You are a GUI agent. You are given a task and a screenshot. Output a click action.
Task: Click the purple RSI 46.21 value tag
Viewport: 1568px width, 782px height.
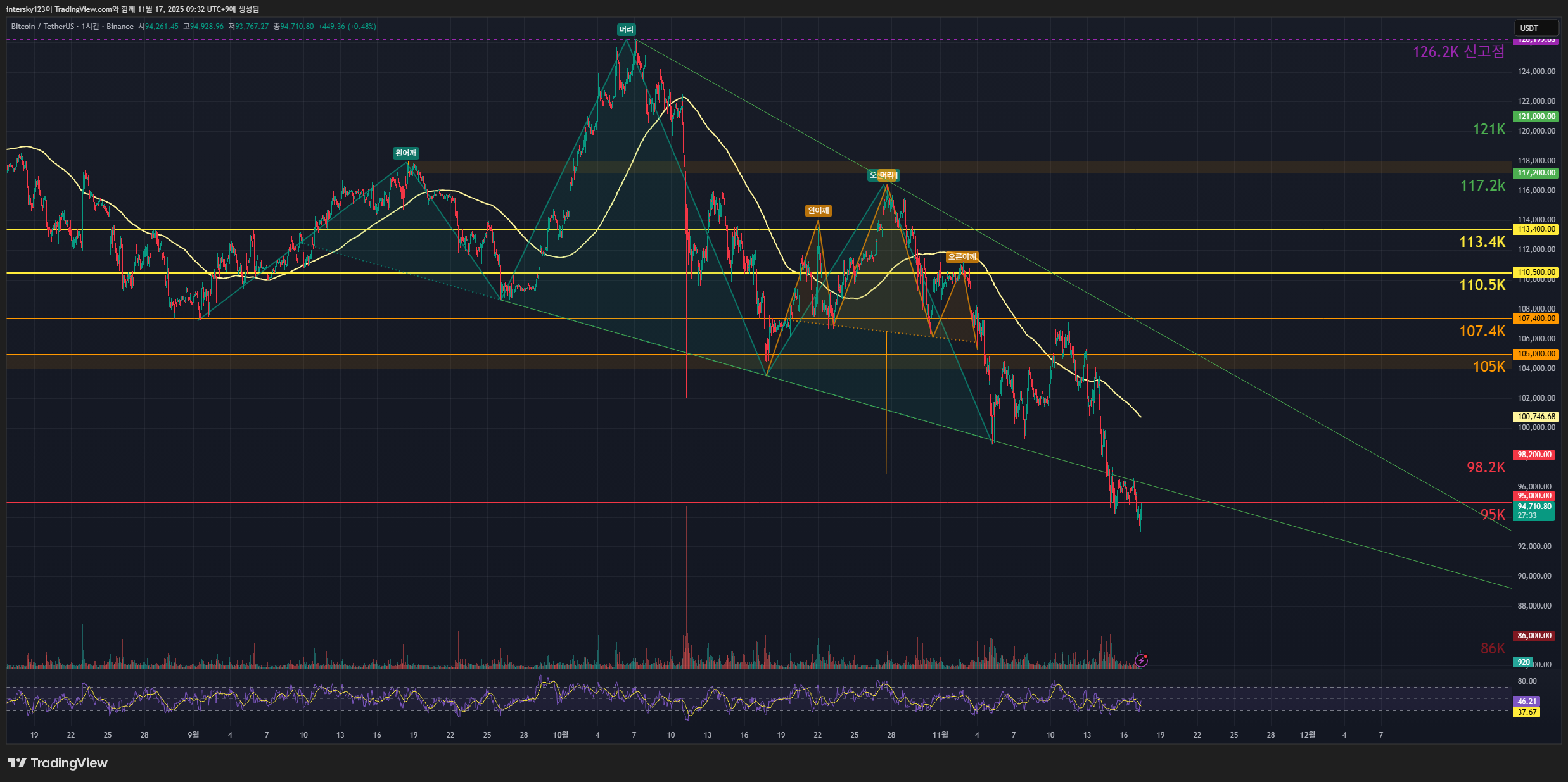tap(1527, 701)
